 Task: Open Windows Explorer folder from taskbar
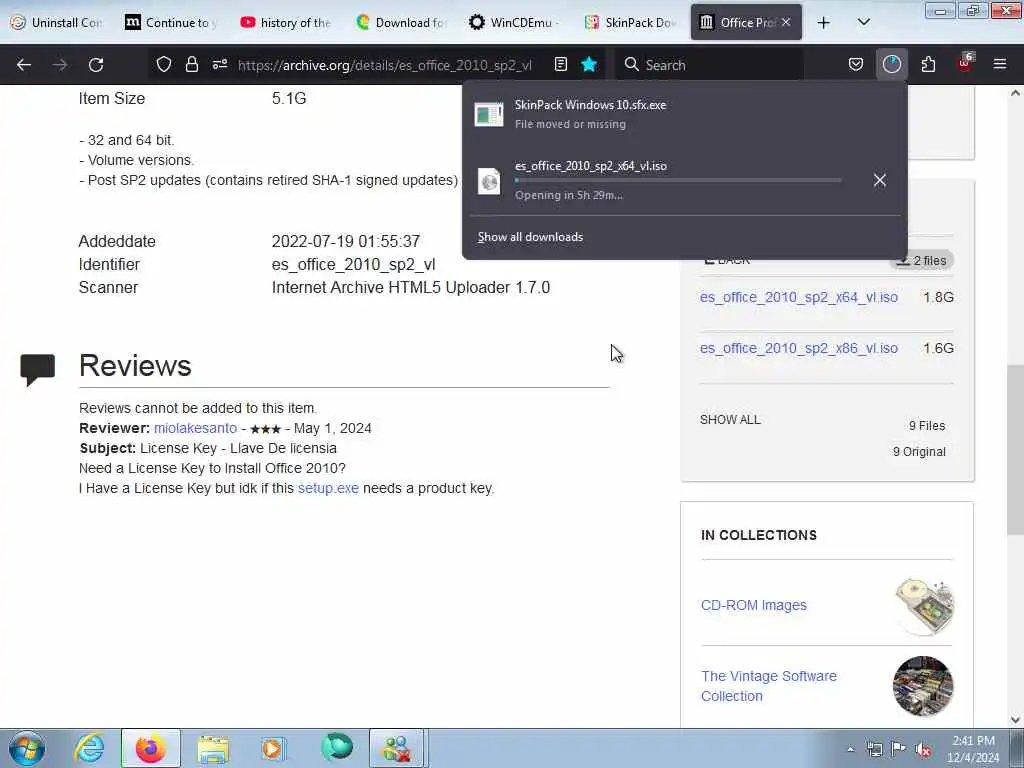[x=213, y=748]
